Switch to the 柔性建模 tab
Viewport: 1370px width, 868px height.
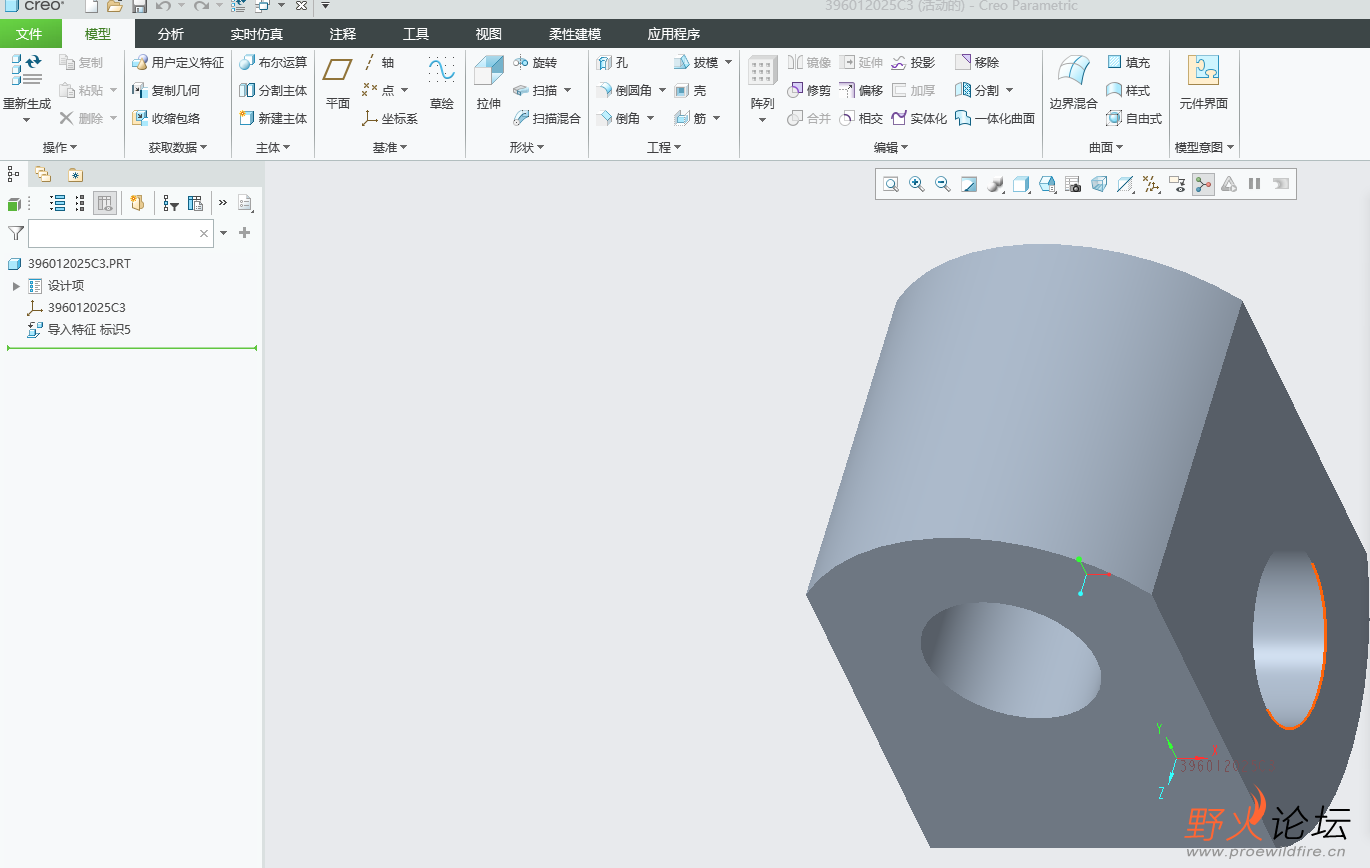tap(575, 34)
